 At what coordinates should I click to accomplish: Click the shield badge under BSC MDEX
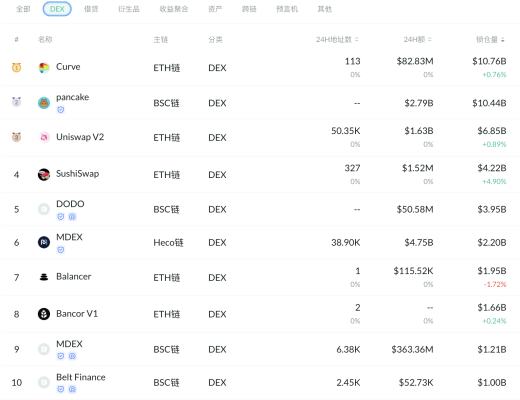[60, 356]
